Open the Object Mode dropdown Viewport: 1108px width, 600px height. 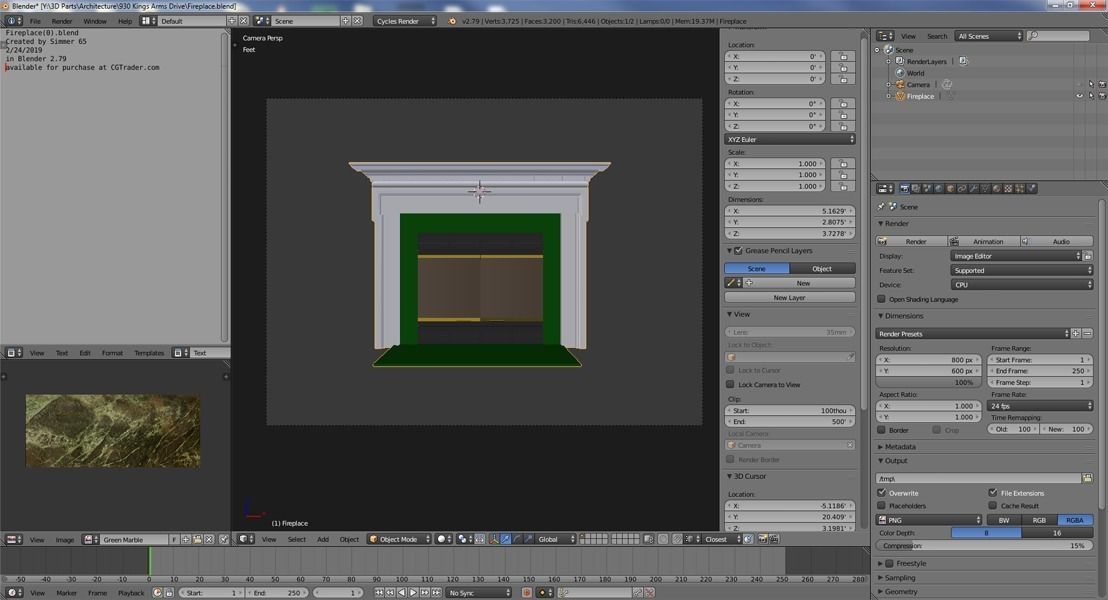pyautogui.click(x=399, y=539)
